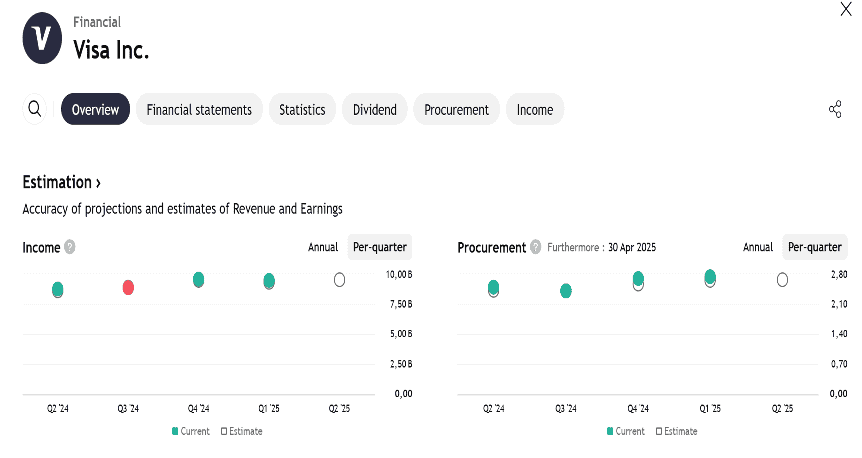Toggle Current legend in Procurement chart

[x=626, y=431]
